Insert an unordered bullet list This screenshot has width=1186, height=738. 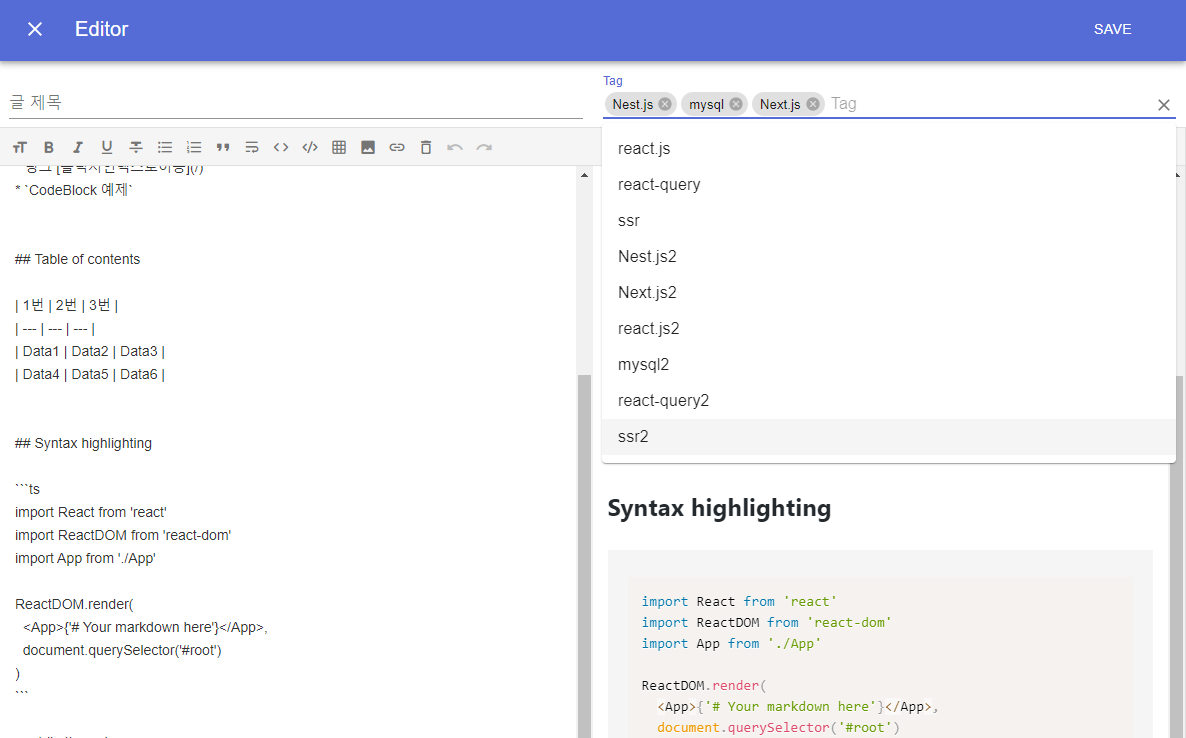(165, 147)
